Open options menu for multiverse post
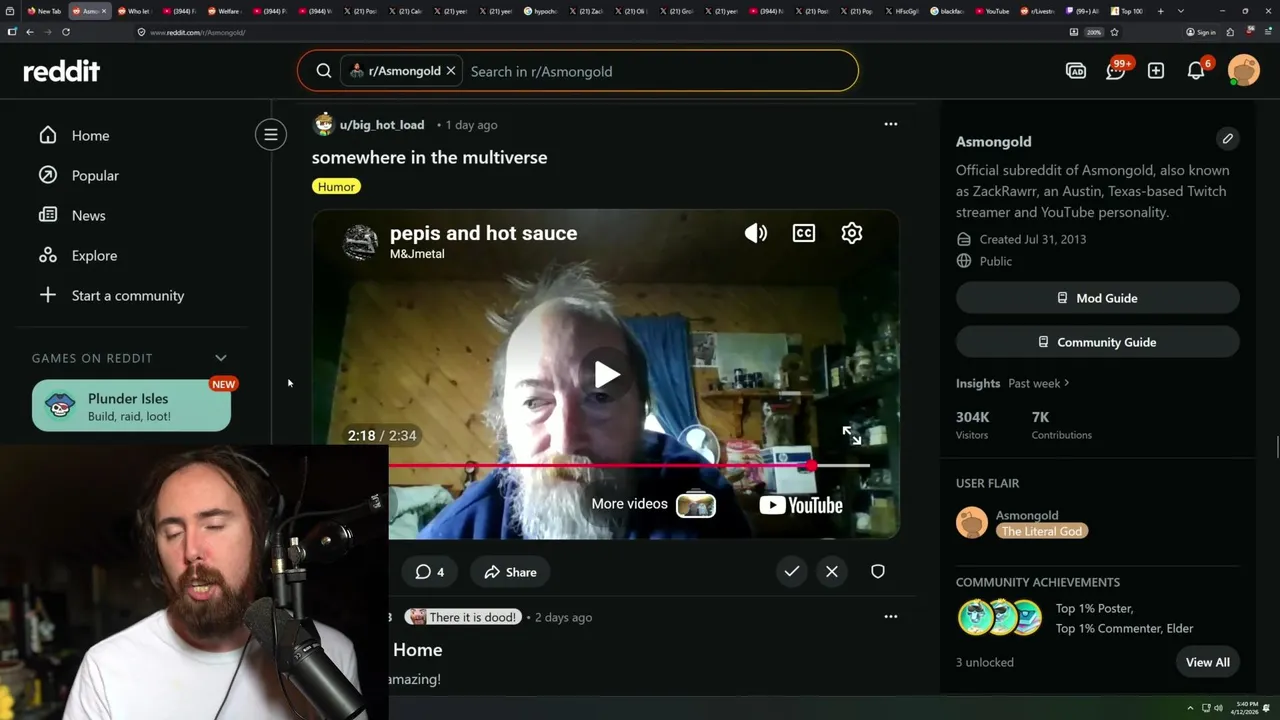The image size is (1280, 720). [x=890, y=124]
